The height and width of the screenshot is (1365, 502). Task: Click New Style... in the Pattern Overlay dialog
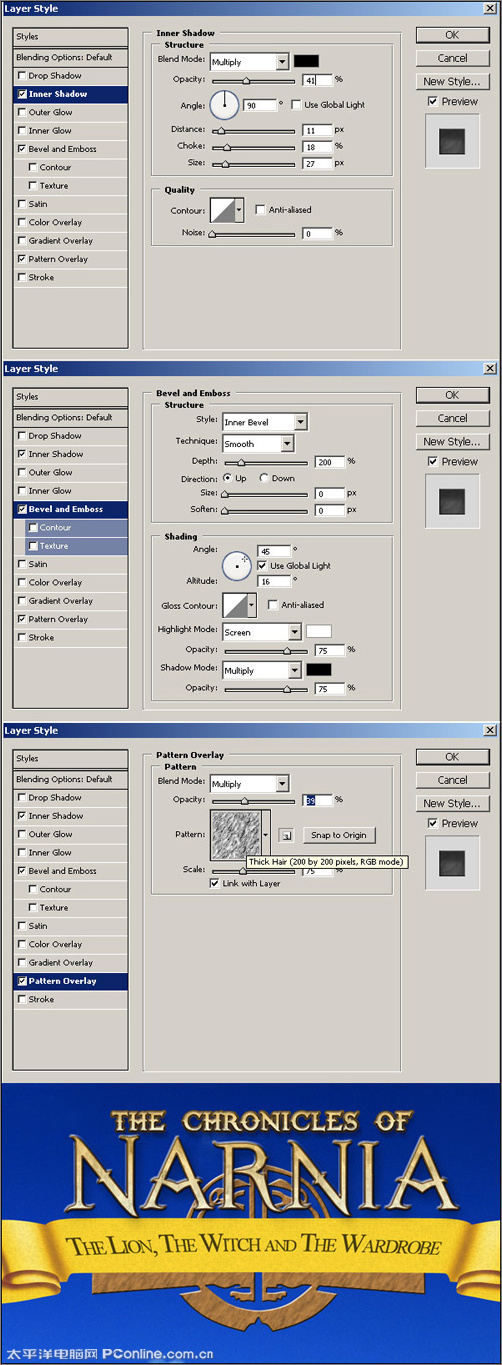tap(452, 803)
